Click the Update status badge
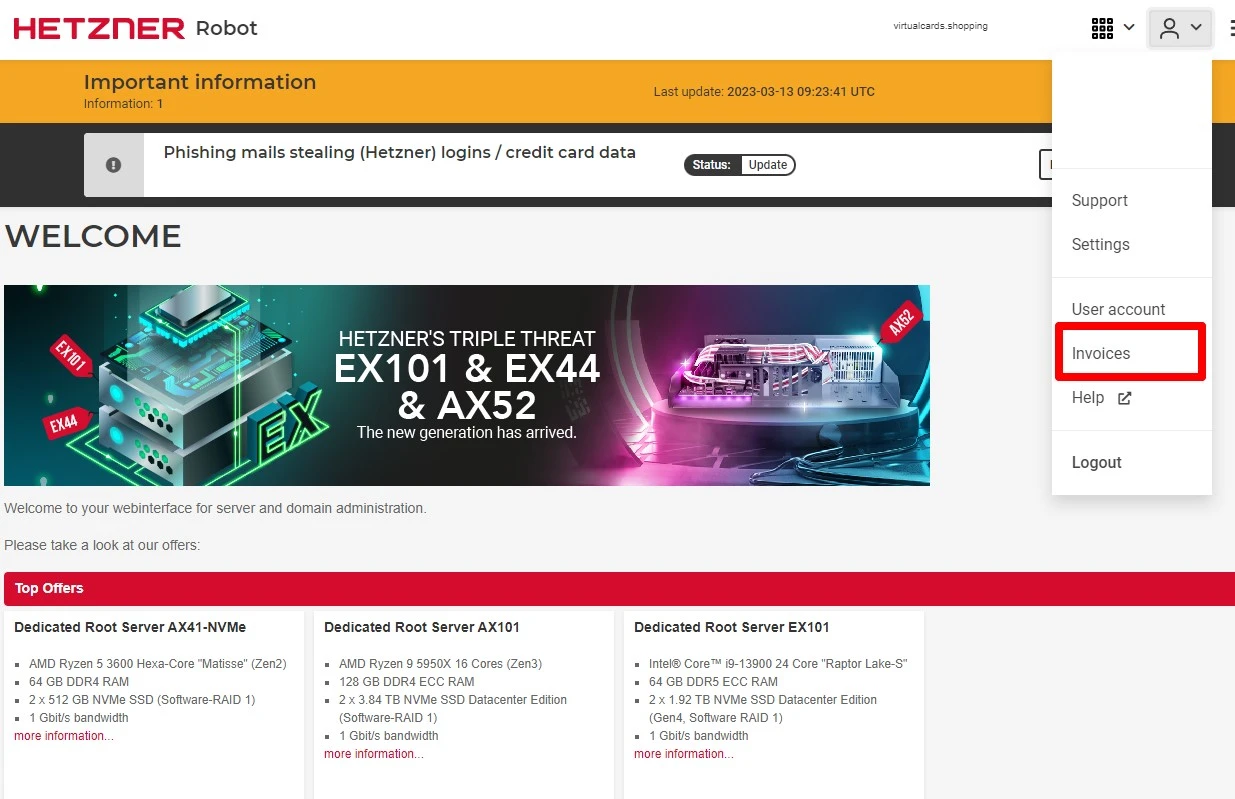The width and height of the screenshot is (1235, 799). click(739, 165)
